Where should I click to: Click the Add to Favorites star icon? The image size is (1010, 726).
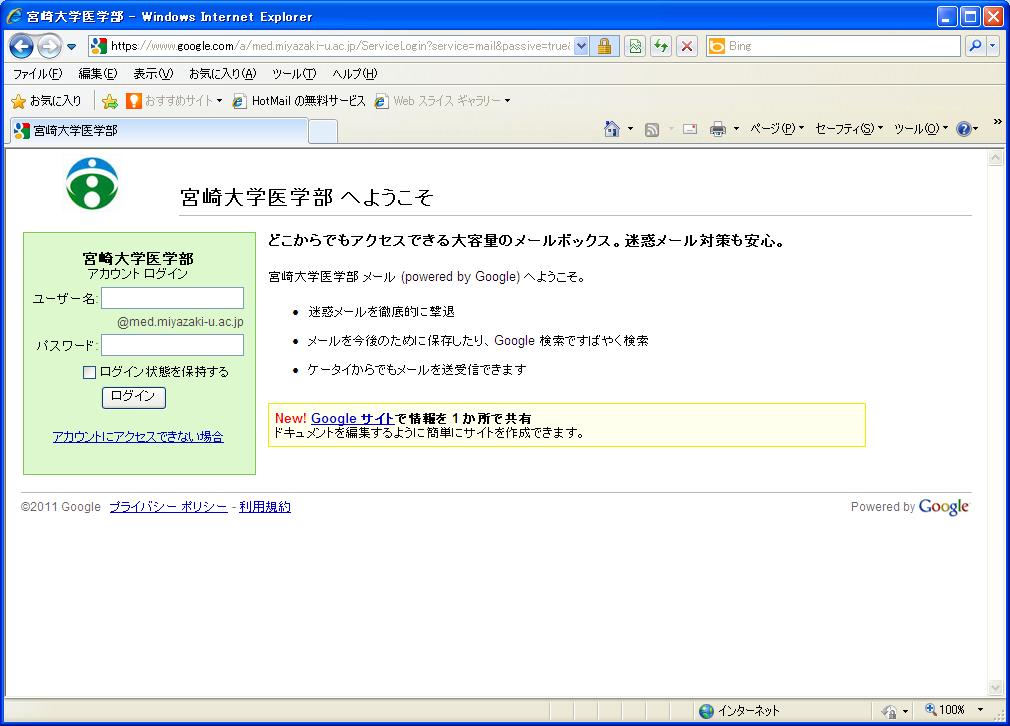point(110,101)
